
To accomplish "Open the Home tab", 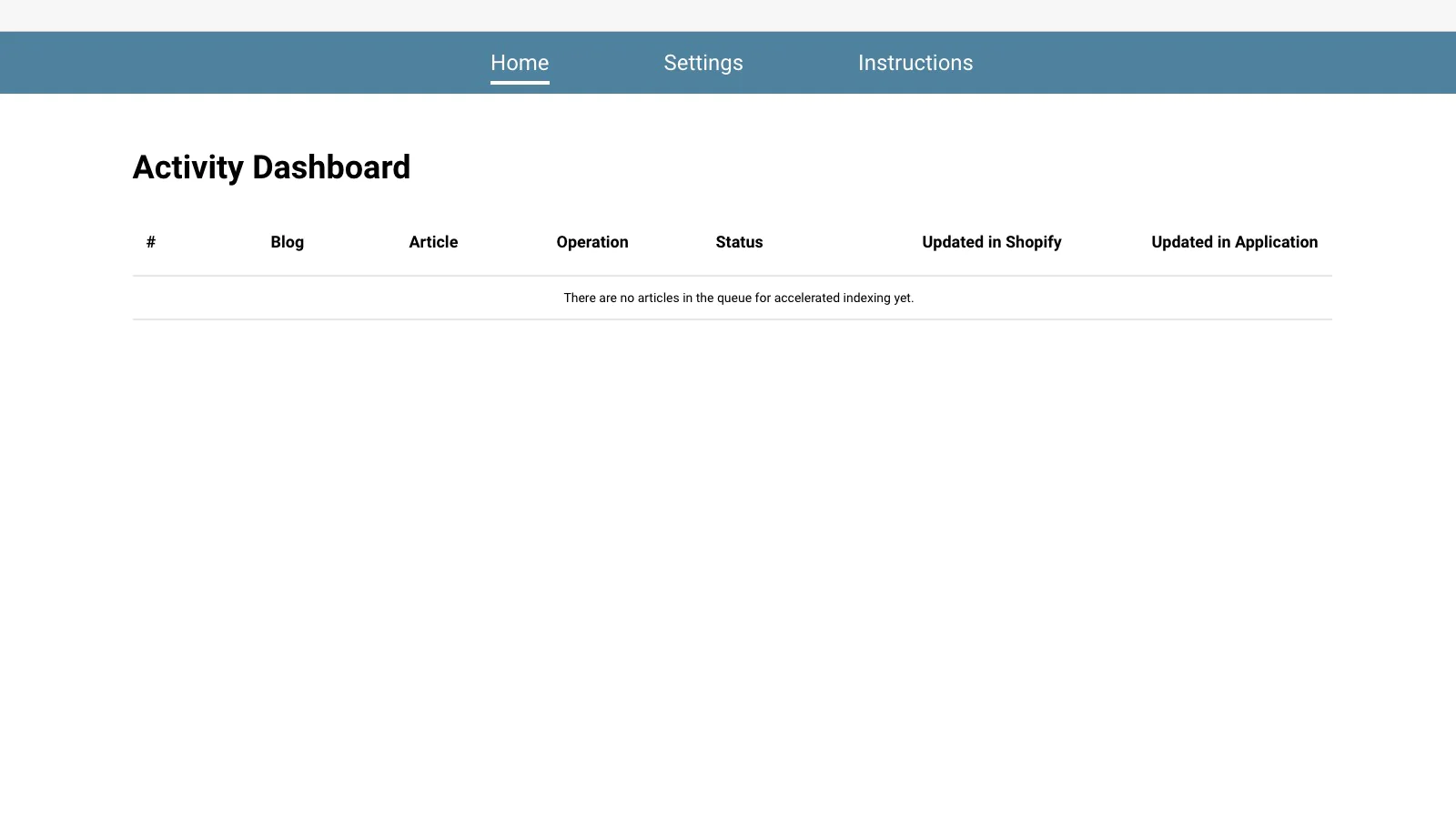I will click(520, 63).
